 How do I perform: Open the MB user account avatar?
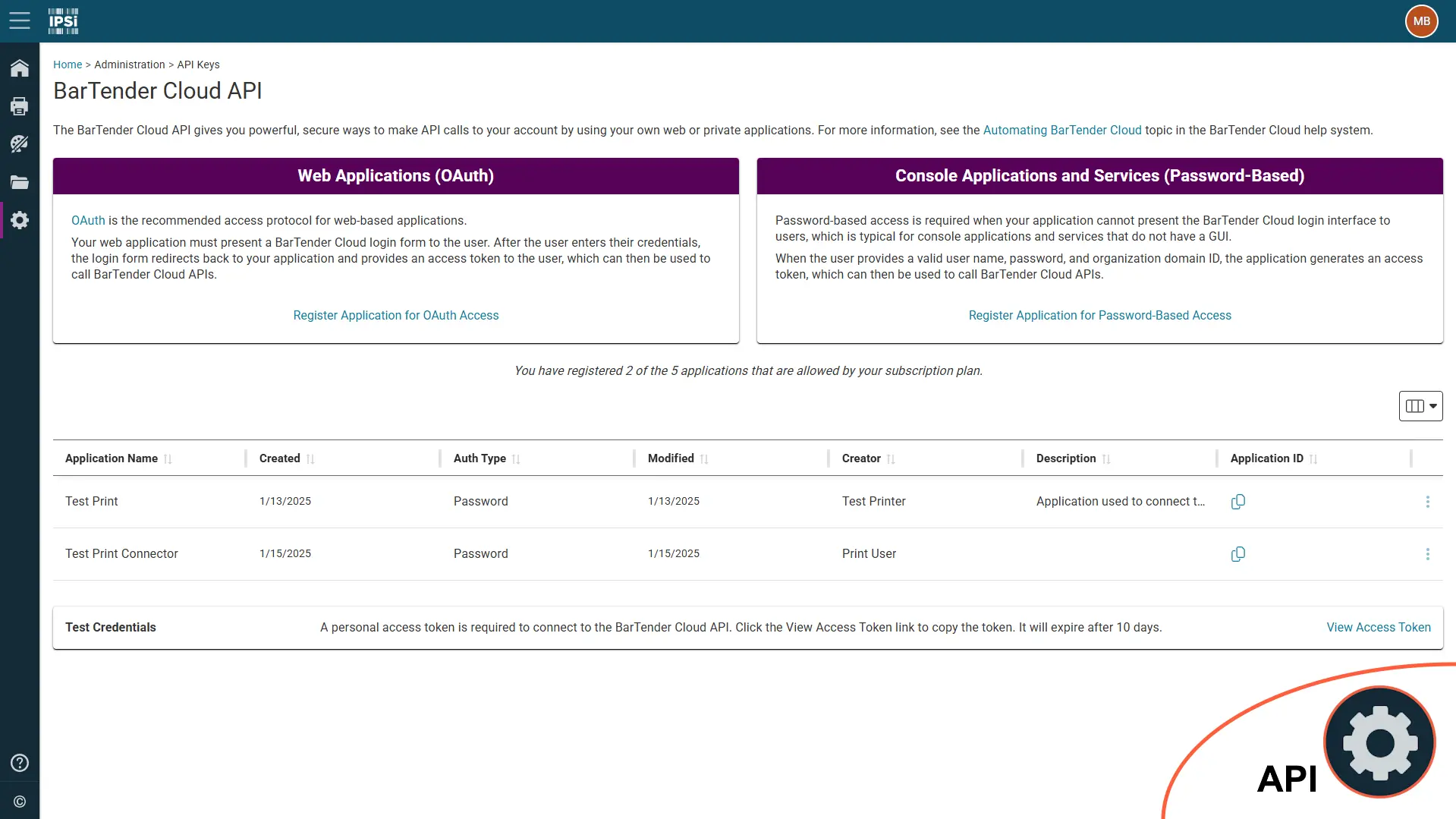point(1421,21)
